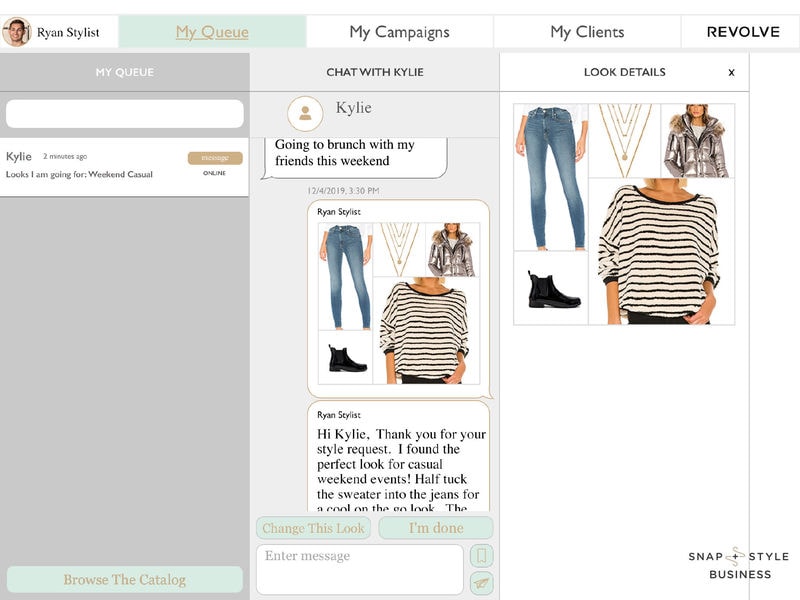
Task: Click the Kylie name in chat header
Action: click(354, 108)
